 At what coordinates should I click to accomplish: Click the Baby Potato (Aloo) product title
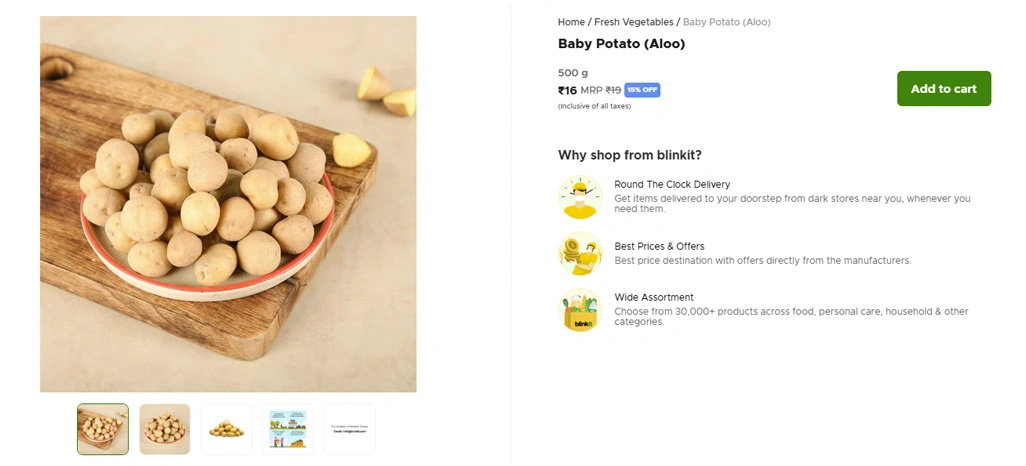coord(621,44)
